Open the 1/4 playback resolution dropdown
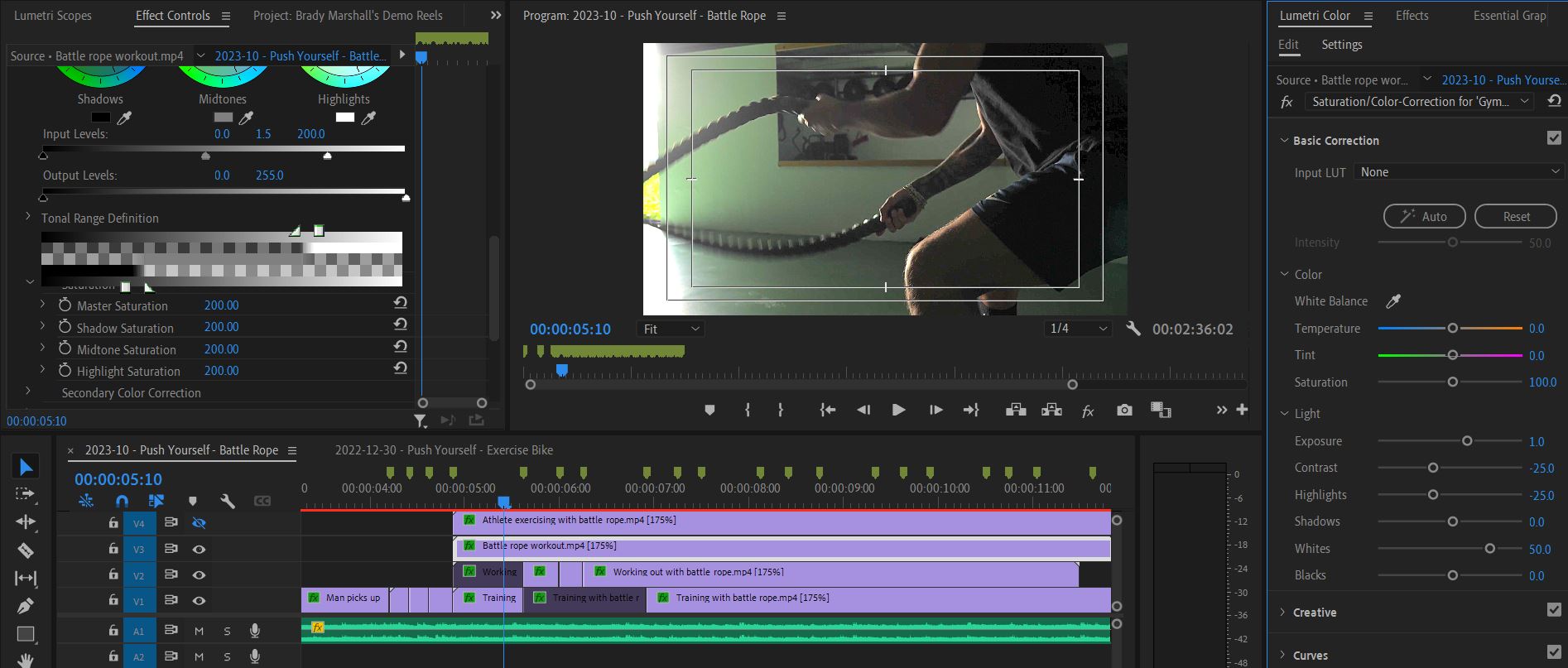The height and width of the screenshot is (668, 1568). coord(1077,329)
